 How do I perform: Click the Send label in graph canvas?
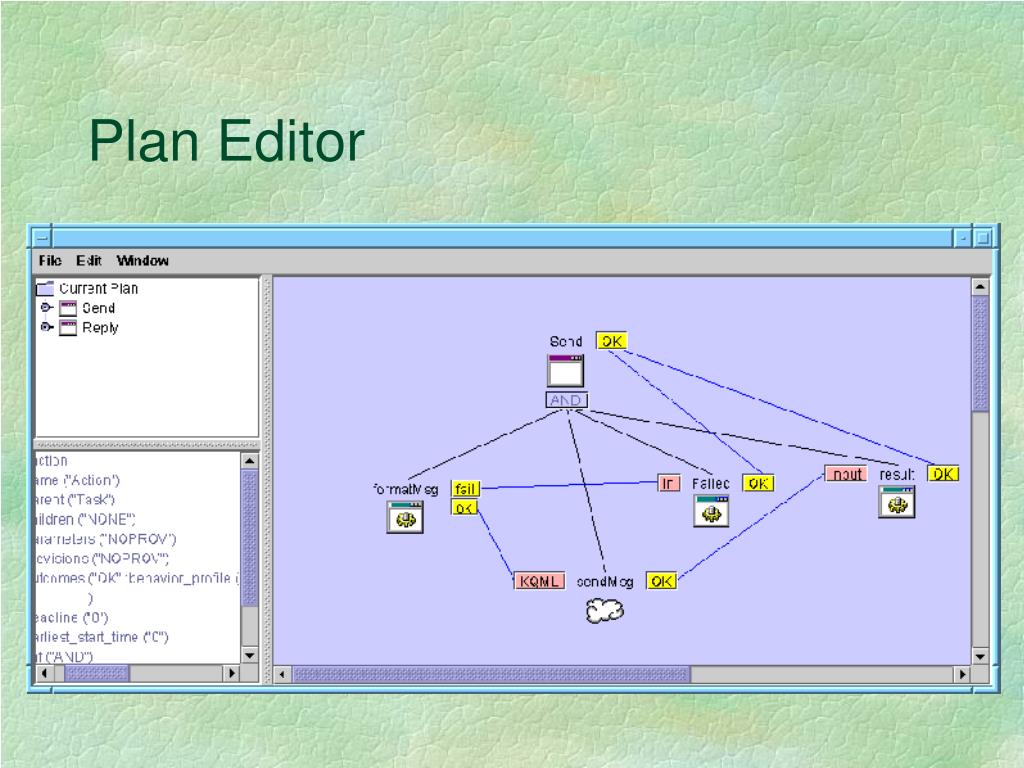566,342
